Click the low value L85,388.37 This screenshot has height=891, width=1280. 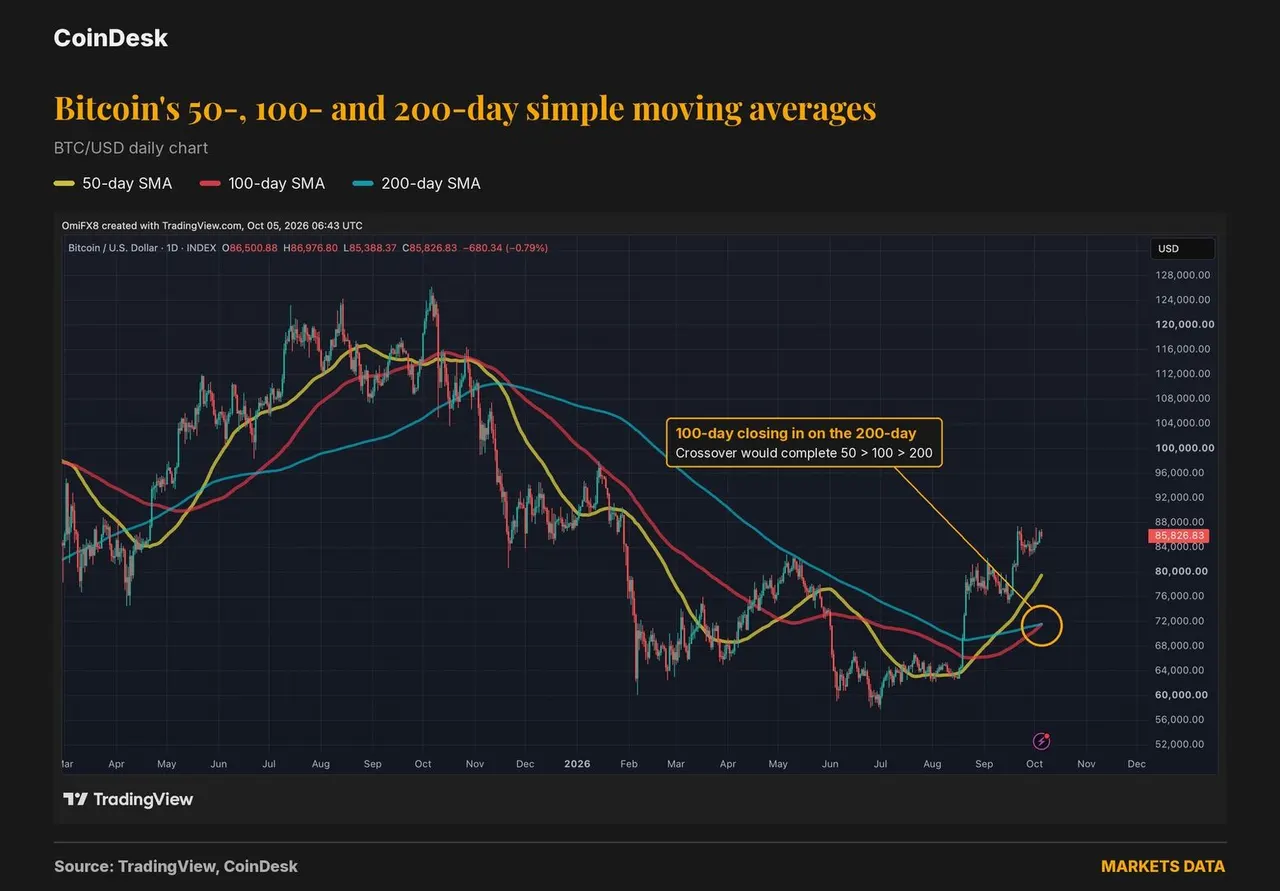tap(371, 247)
